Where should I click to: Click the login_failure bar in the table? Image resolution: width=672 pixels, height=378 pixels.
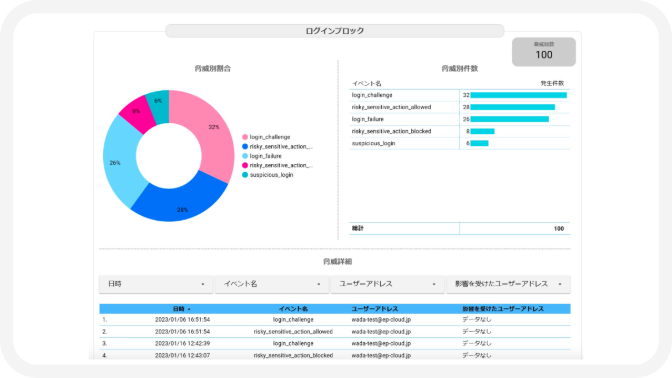click(x=510, y=119)
